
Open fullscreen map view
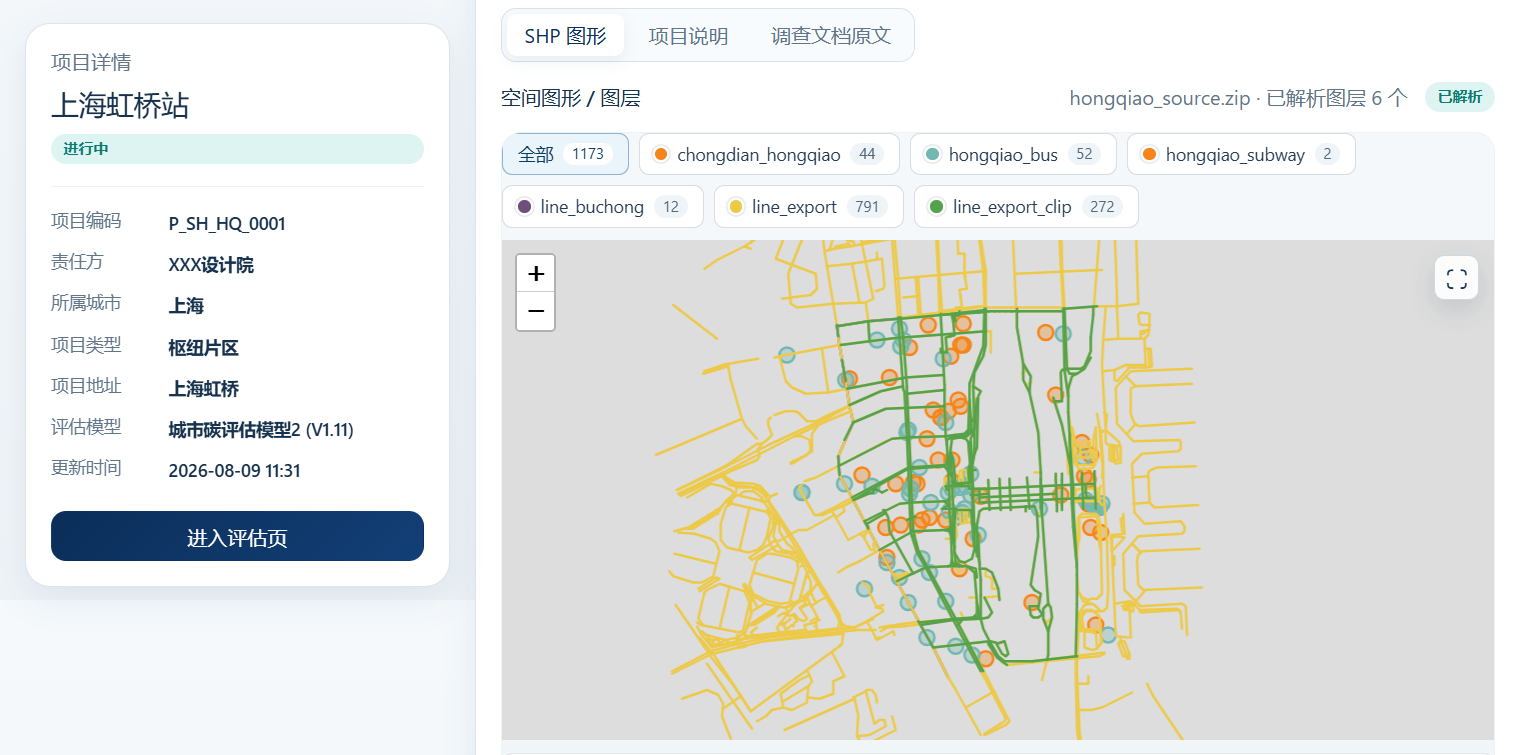(1456, 278)
